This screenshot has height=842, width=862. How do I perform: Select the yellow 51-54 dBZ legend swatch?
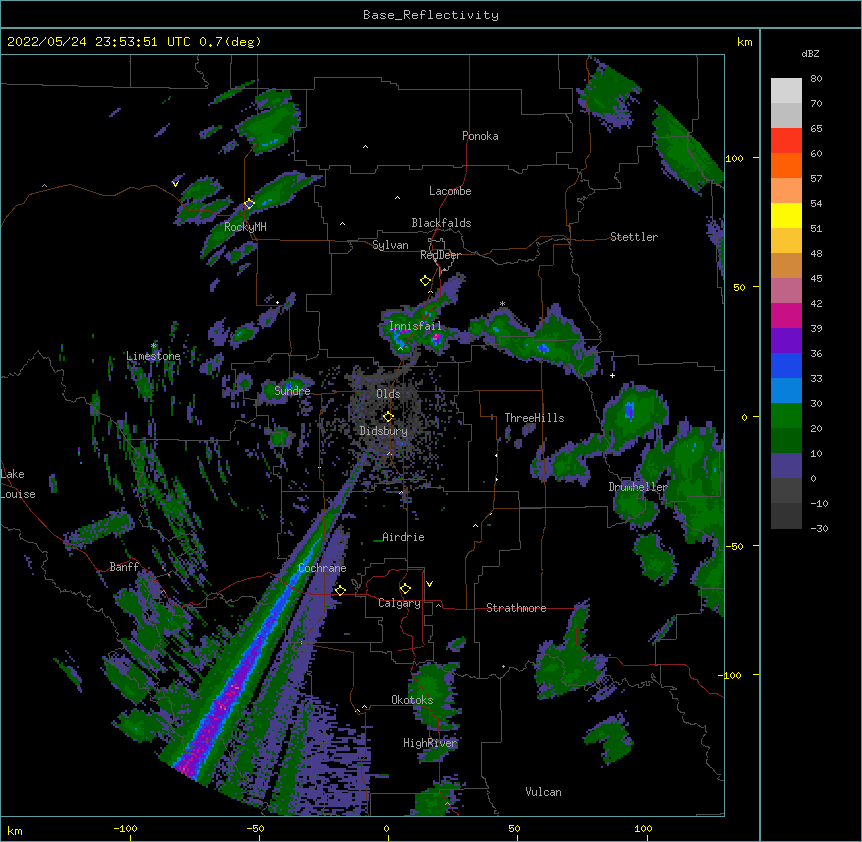tap(786, 215)
